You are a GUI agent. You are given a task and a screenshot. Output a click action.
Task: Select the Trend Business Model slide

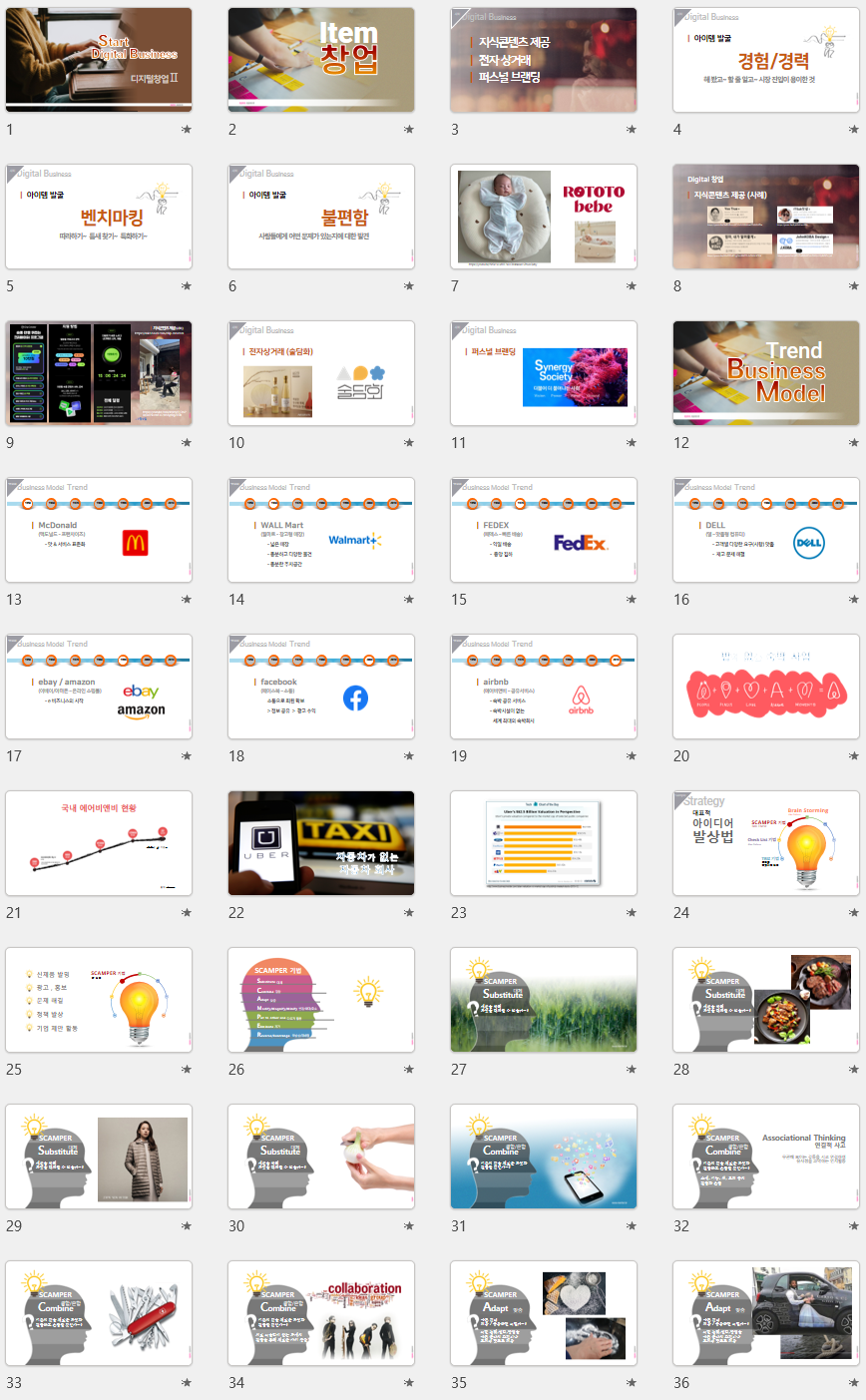(766, 373)
